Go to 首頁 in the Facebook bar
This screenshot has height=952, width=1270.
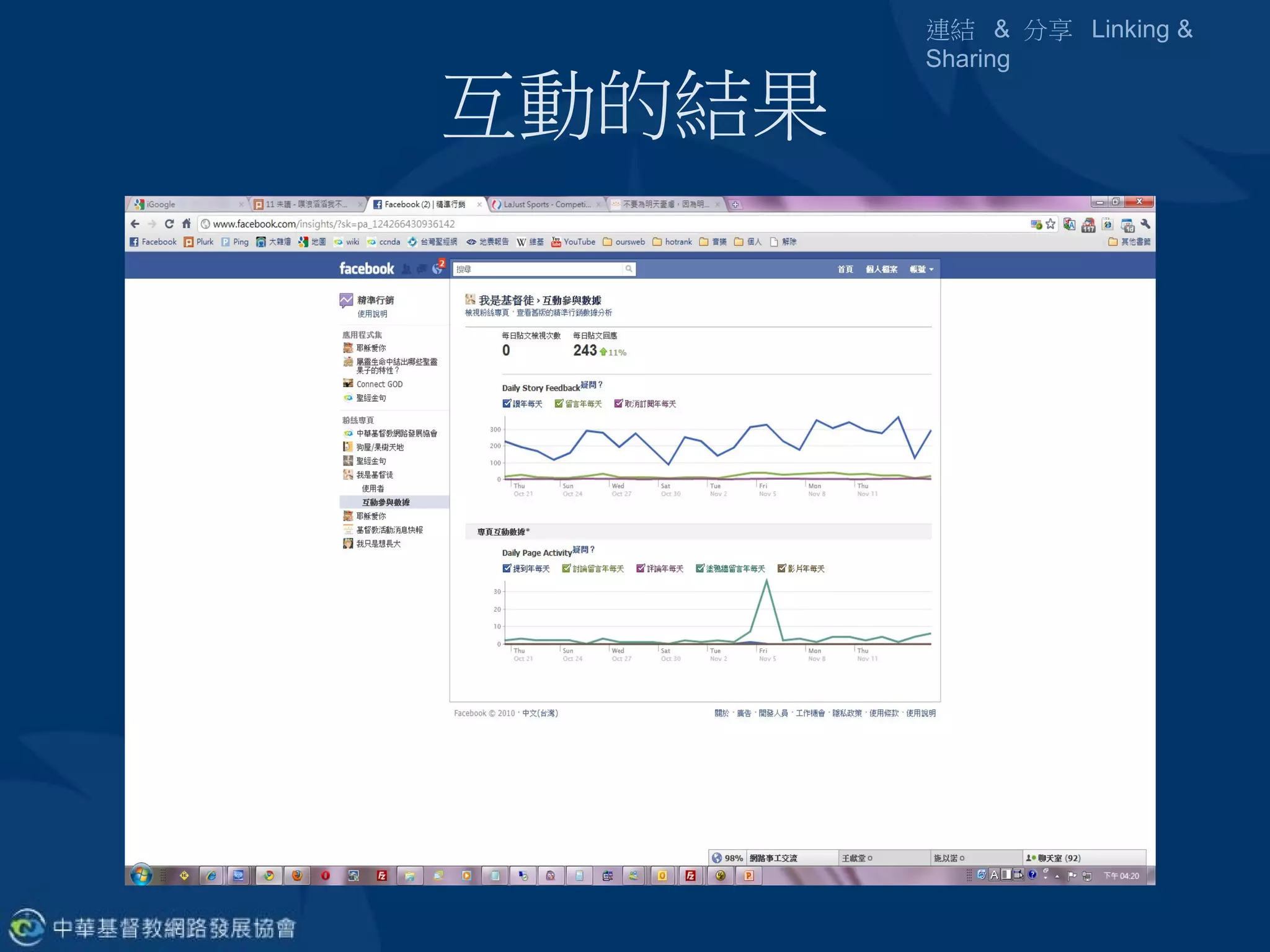[845, 269]
